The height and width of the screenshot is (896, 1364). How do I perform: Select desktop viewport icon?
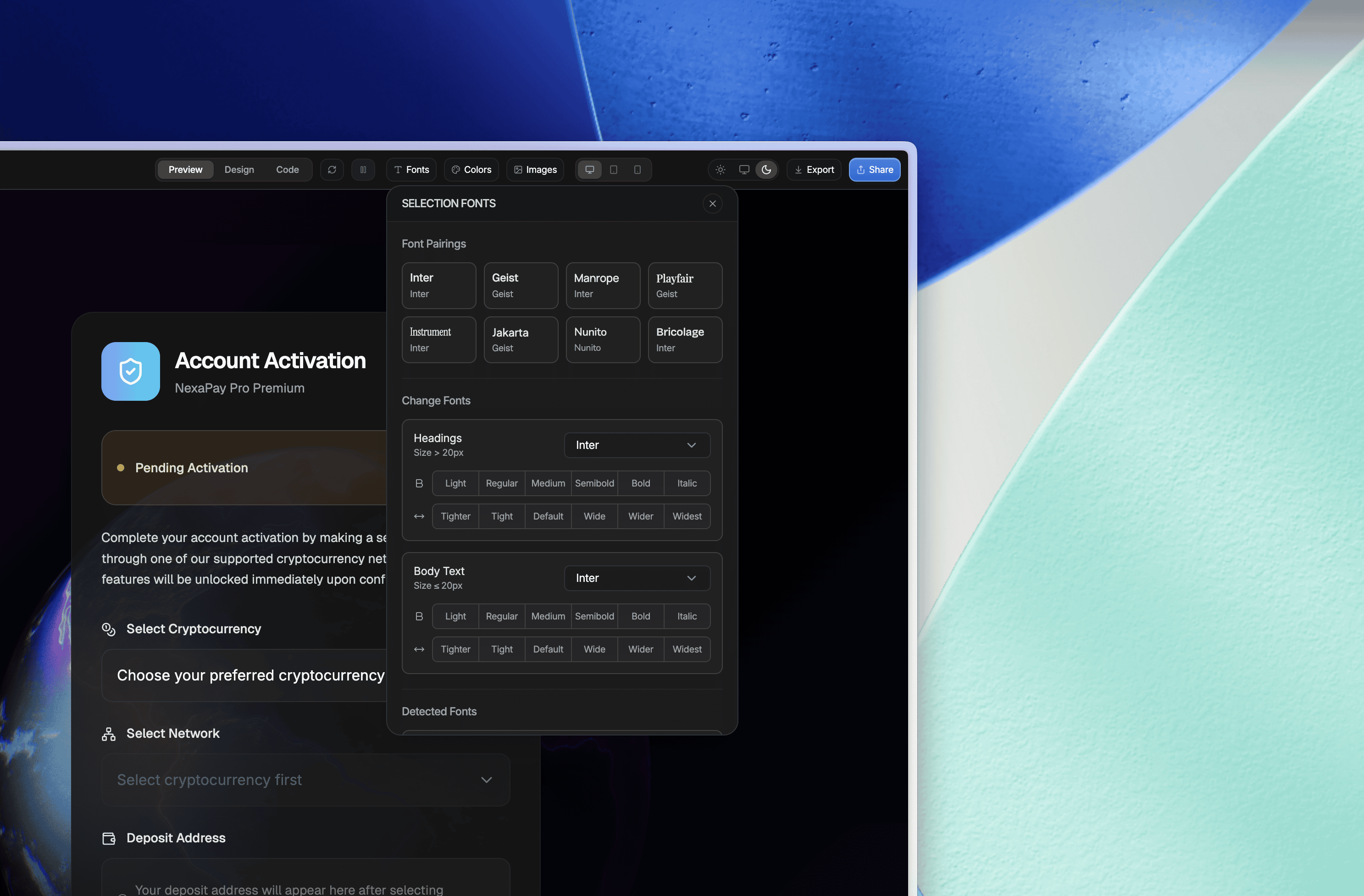point(589,170)
